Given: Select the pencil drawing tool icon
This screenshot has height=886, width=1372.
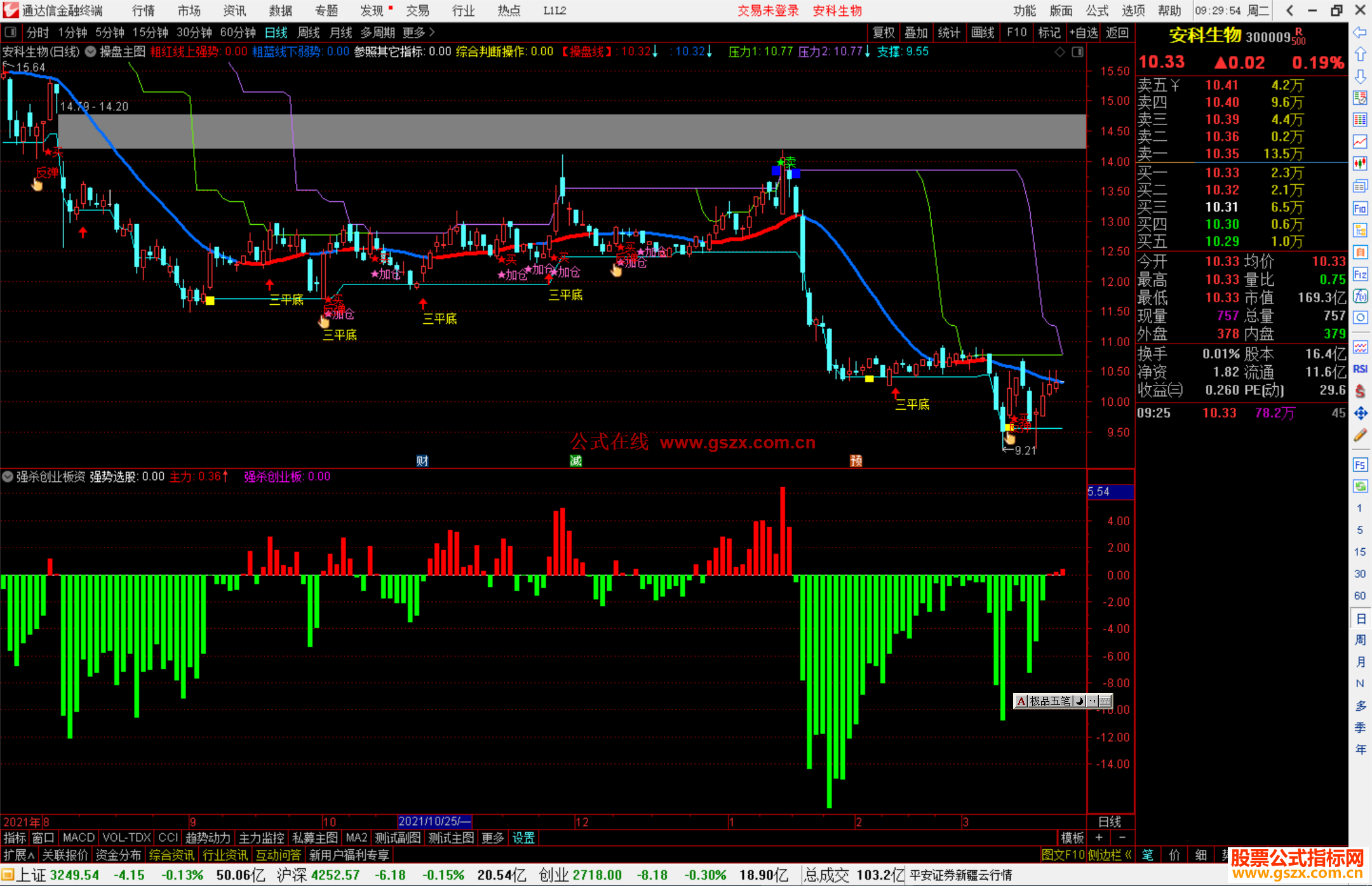Looking at the screenshot, I should point(1360,435).
